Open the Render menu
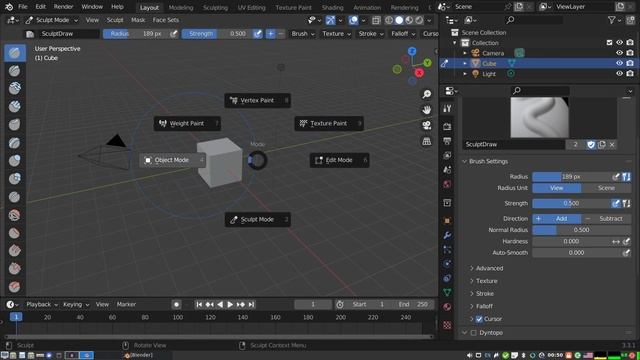Image resolution: width=640 pixels, height=360 pixels. pyautogui.click(x=64, y=7)
